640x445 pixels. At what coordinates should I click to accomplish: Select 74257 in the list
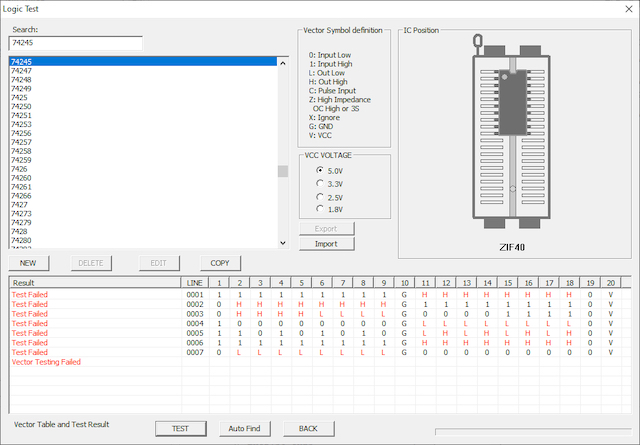21,142
